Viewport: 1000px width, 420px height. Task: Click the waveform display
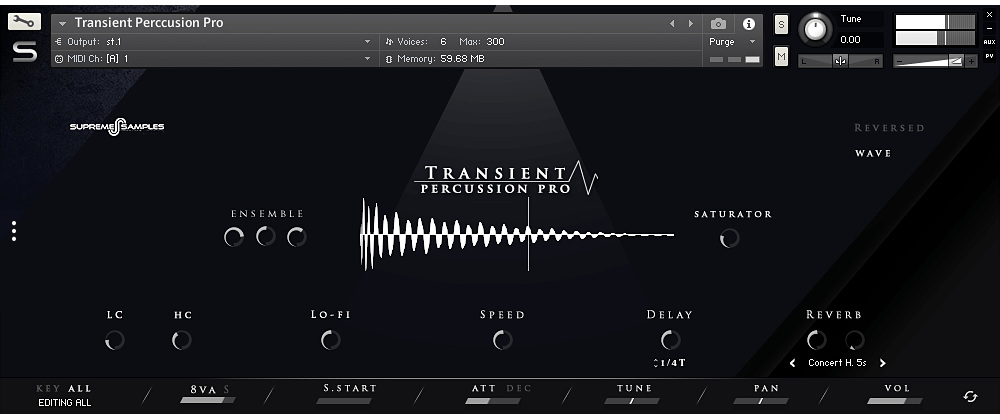(517, 235)
